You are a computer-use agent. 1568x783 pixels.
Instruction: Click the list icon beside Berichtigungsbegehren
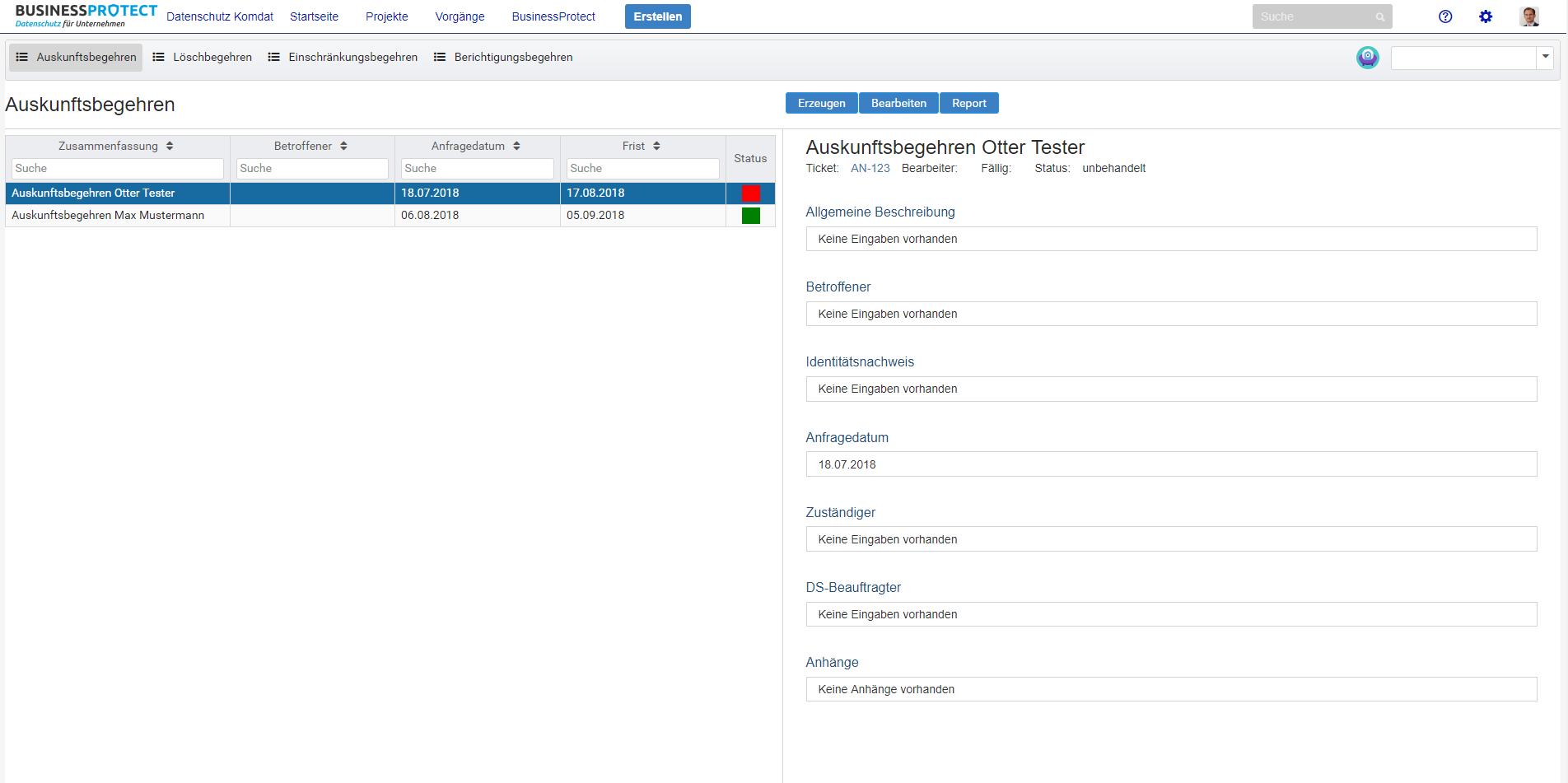point(440,57)
